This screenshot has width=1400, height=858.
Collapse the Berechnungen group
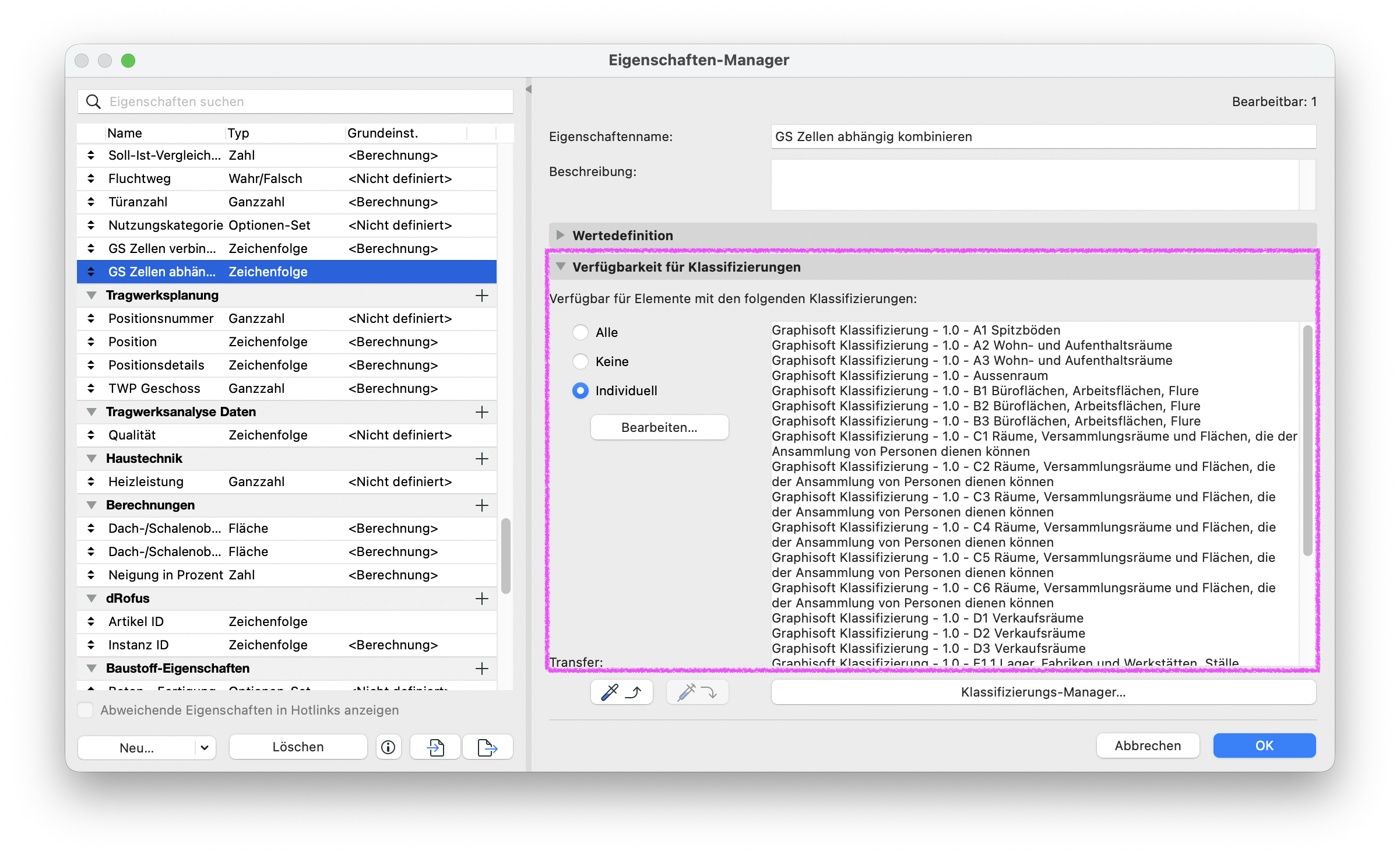point(92,505)
